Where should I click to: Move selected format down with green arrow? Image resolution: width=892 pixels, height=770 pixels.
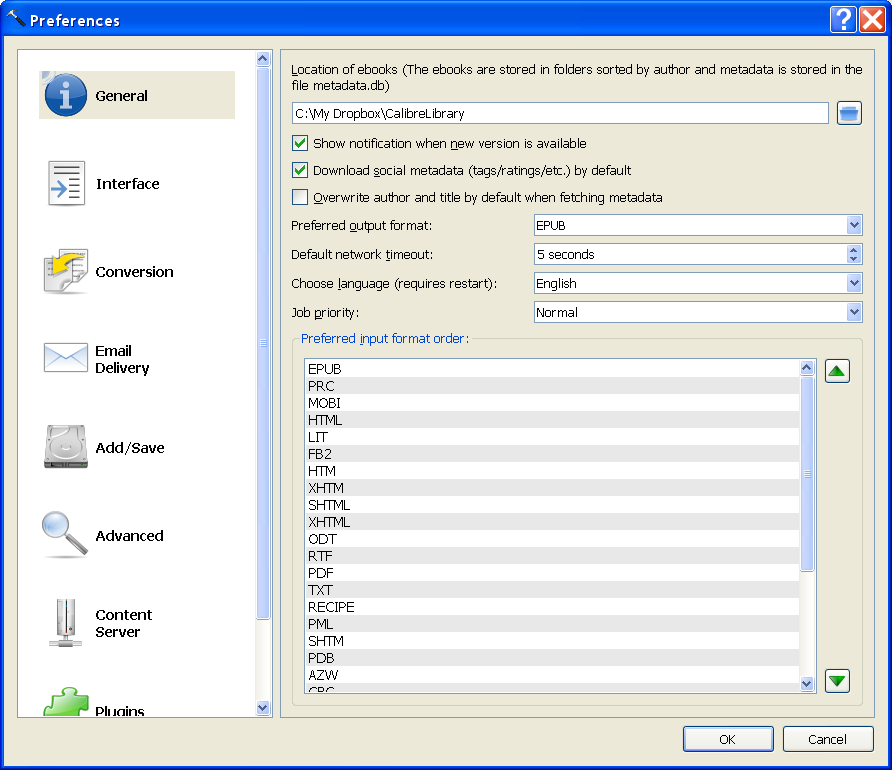point(837,681)
